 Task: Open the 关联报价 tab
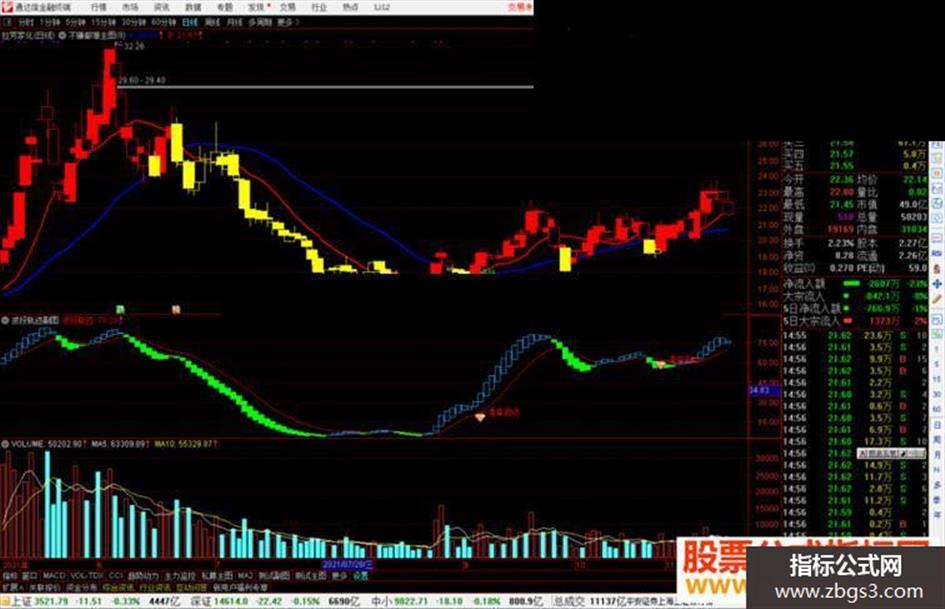click(45, 587)
